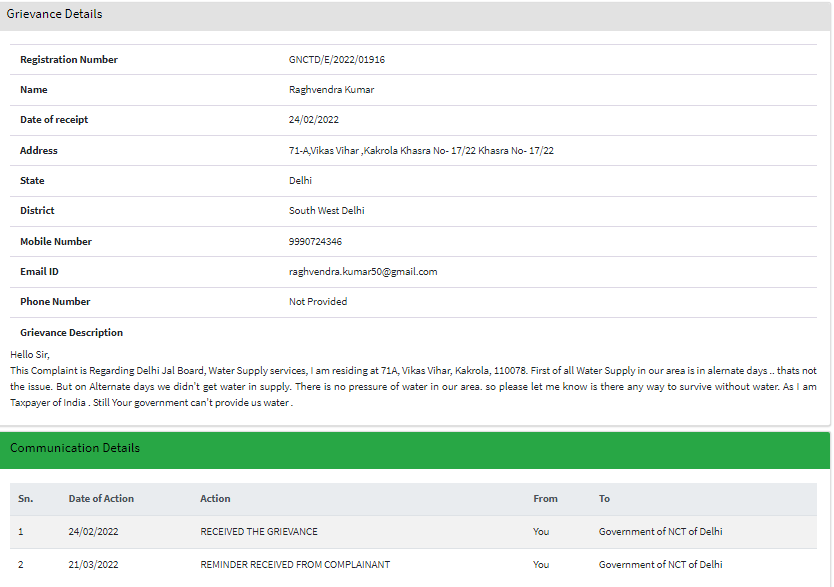This screenshot has width=834, height=587.
Task: Click the Grievance Description heading
Action: click(71, 332)
